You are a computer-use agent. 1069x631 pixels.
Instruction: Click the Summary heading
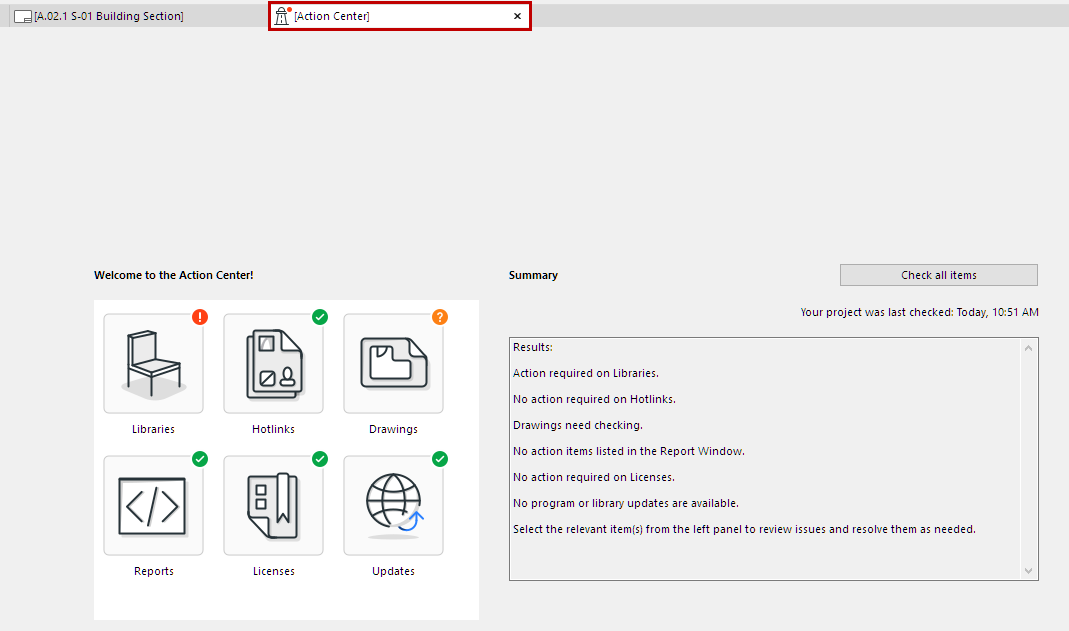point(533,275)
